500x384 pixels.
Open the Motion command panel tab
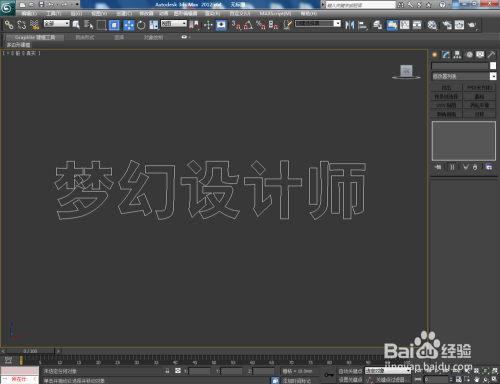[x=469, y=55]
